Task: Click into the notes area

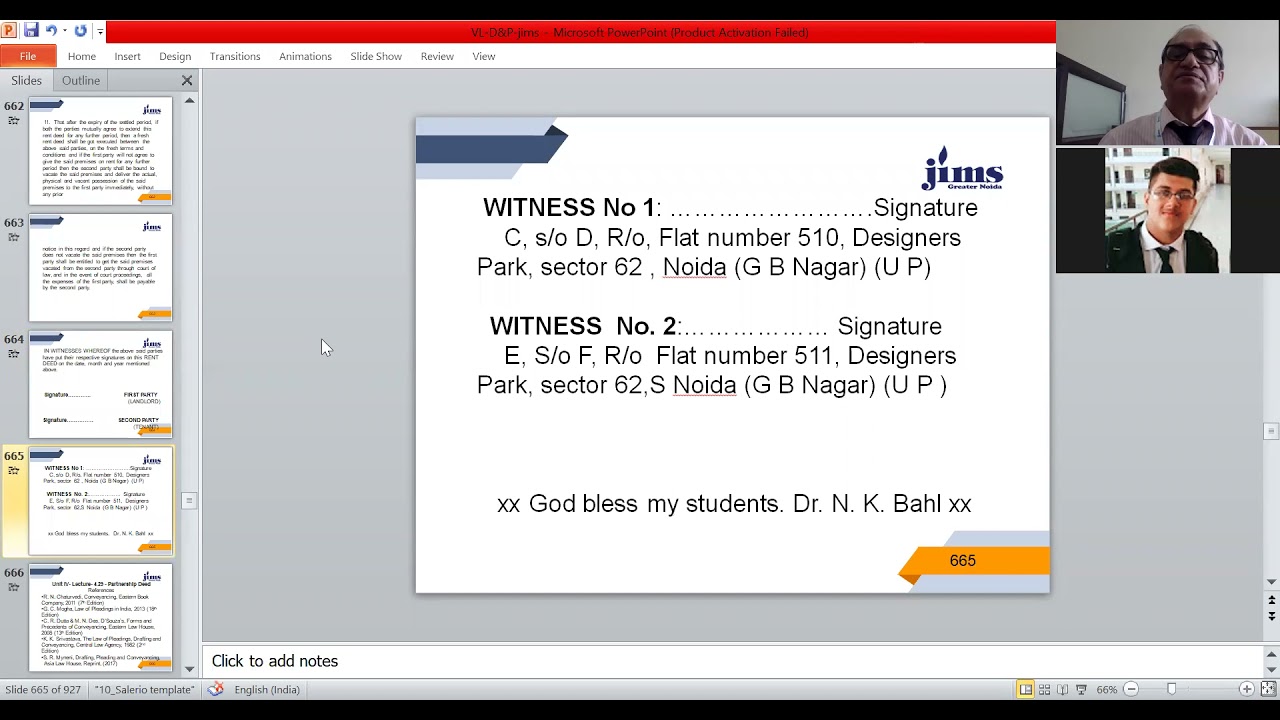Action: point(732,661)
